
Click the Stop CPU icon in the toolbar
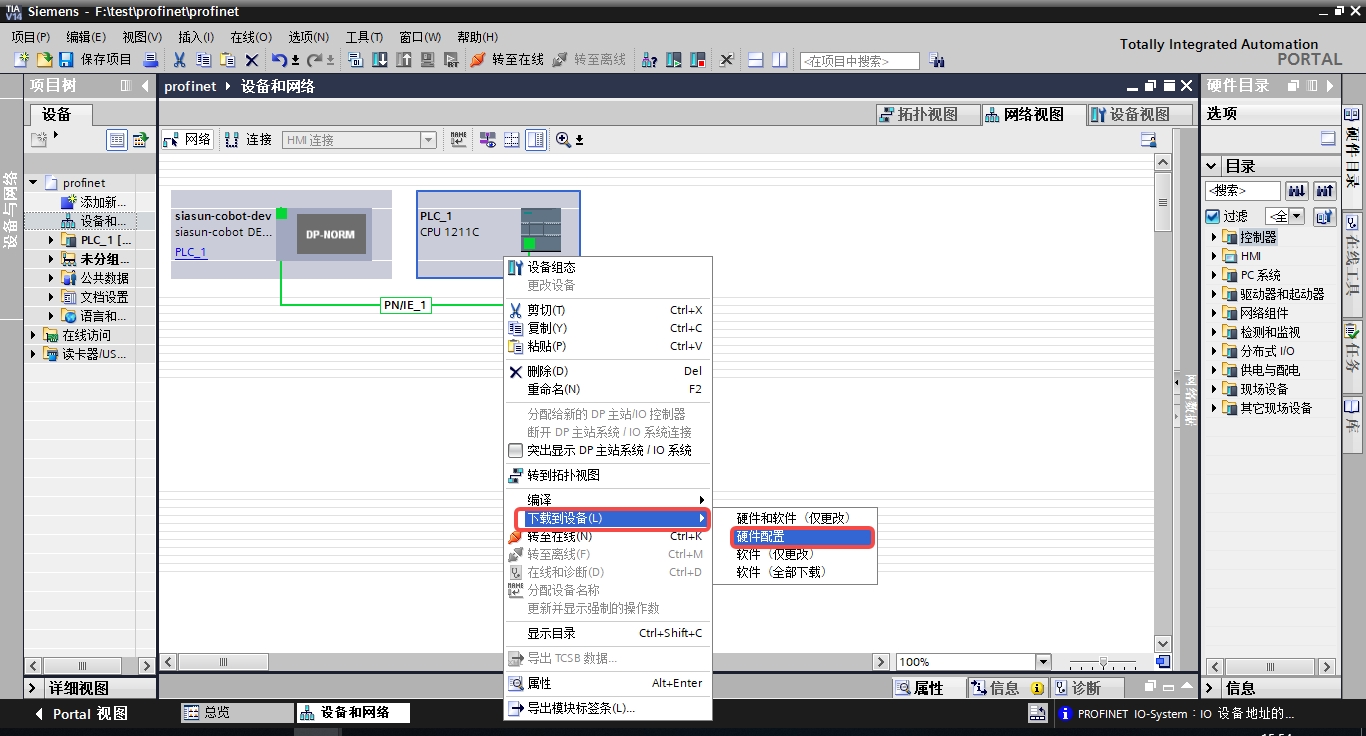click(697, 60)
